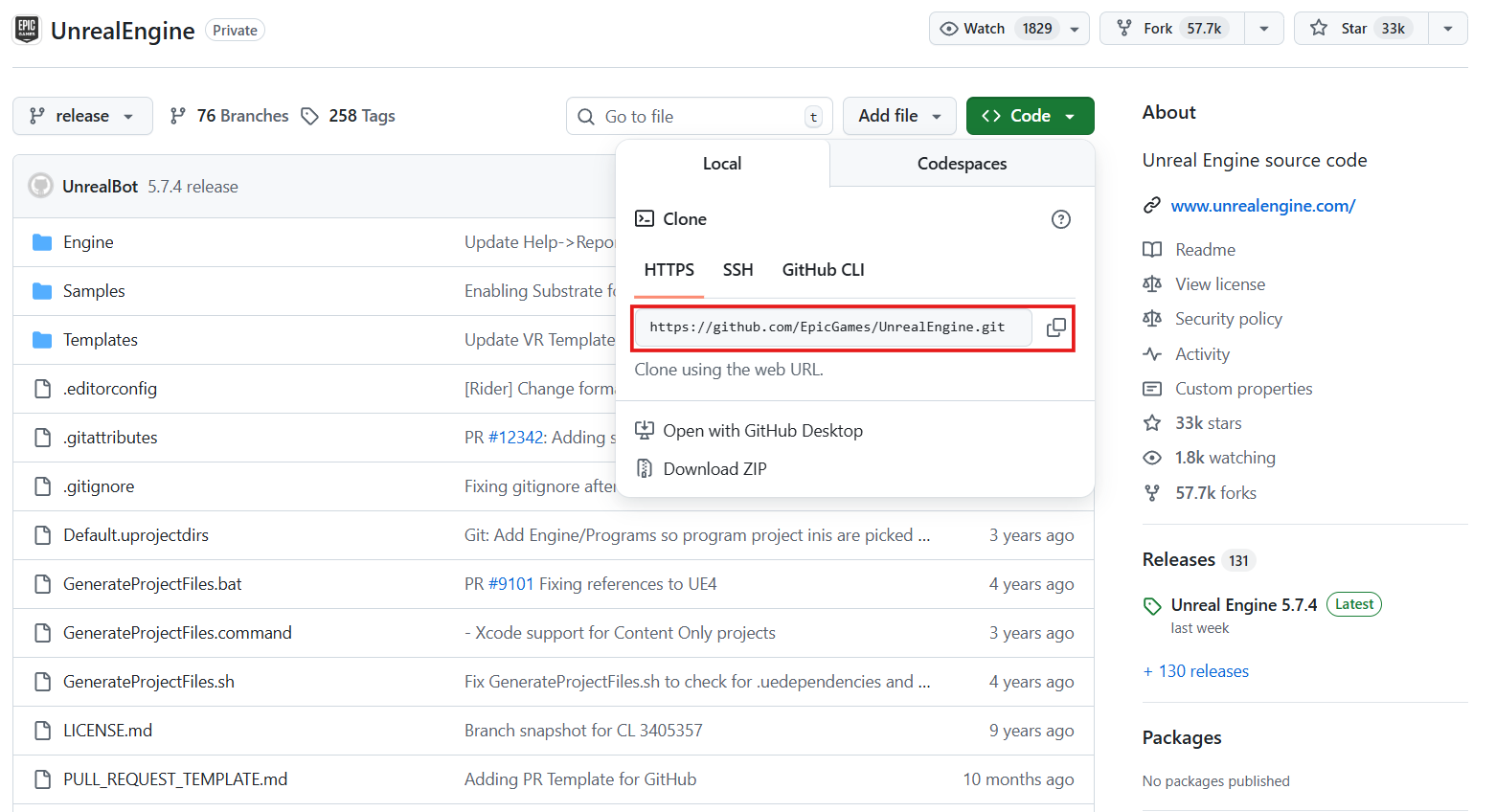Screen dimensions: 1496x812
Task: Click the Templates folder icon
Action: coord(42,340)
